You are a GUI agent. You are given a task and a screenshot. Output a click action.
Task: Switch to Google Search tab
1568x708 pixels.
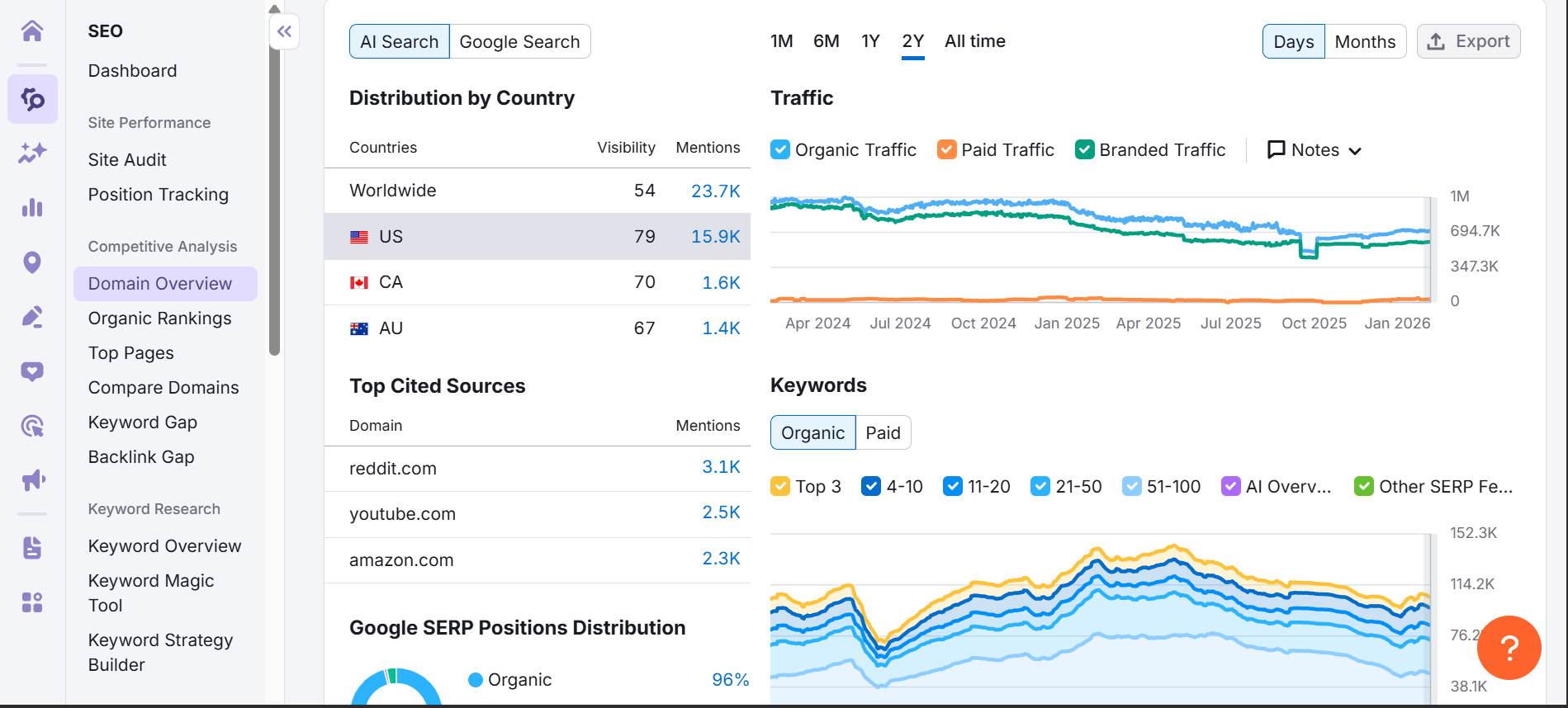tap(520, 41)
